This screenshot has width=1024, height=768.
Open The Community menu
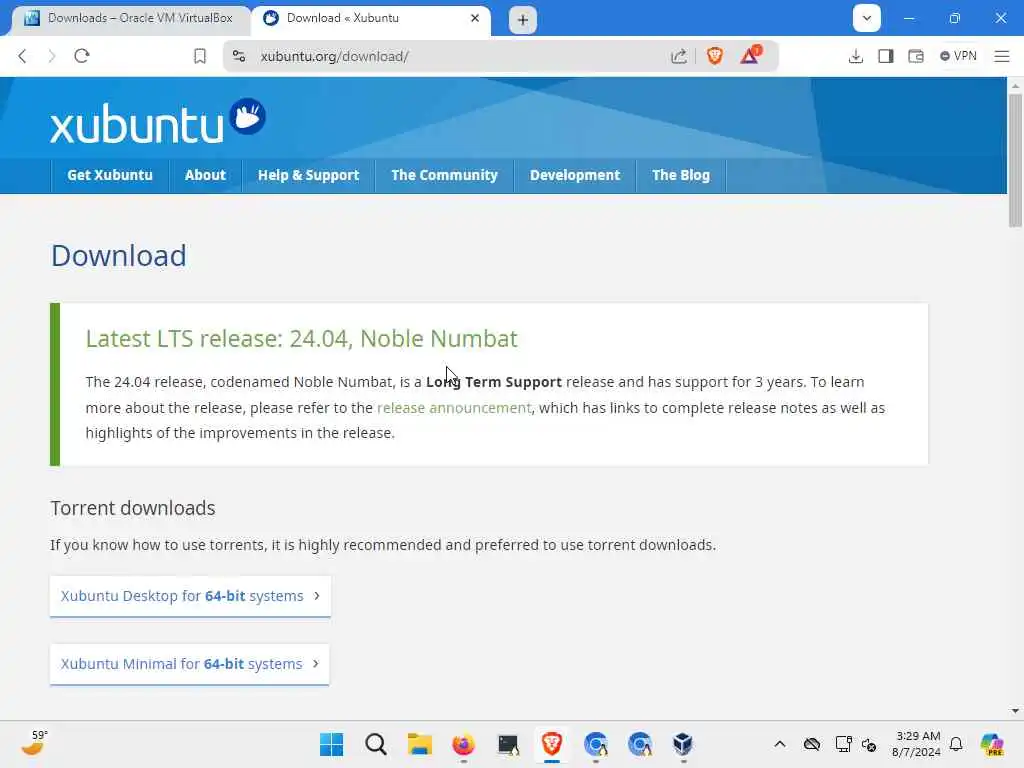point(444,175)
